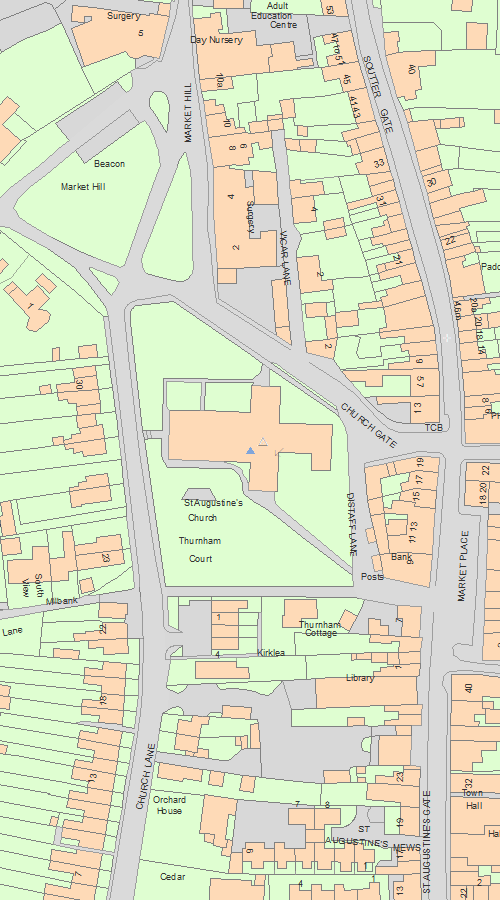This screenshot has height=900, width=500.
Task: Click the white outlined triangle marker
Action: [x=263, y=441]
